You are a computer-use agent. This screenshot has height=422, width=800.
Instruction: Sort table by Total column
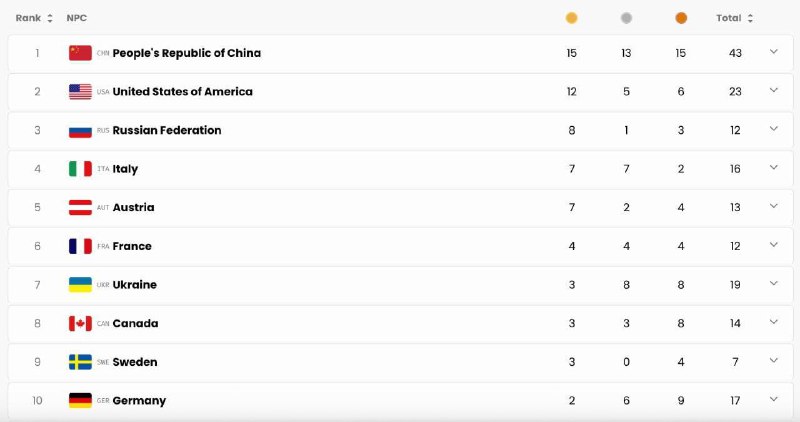tap(734, 18)
